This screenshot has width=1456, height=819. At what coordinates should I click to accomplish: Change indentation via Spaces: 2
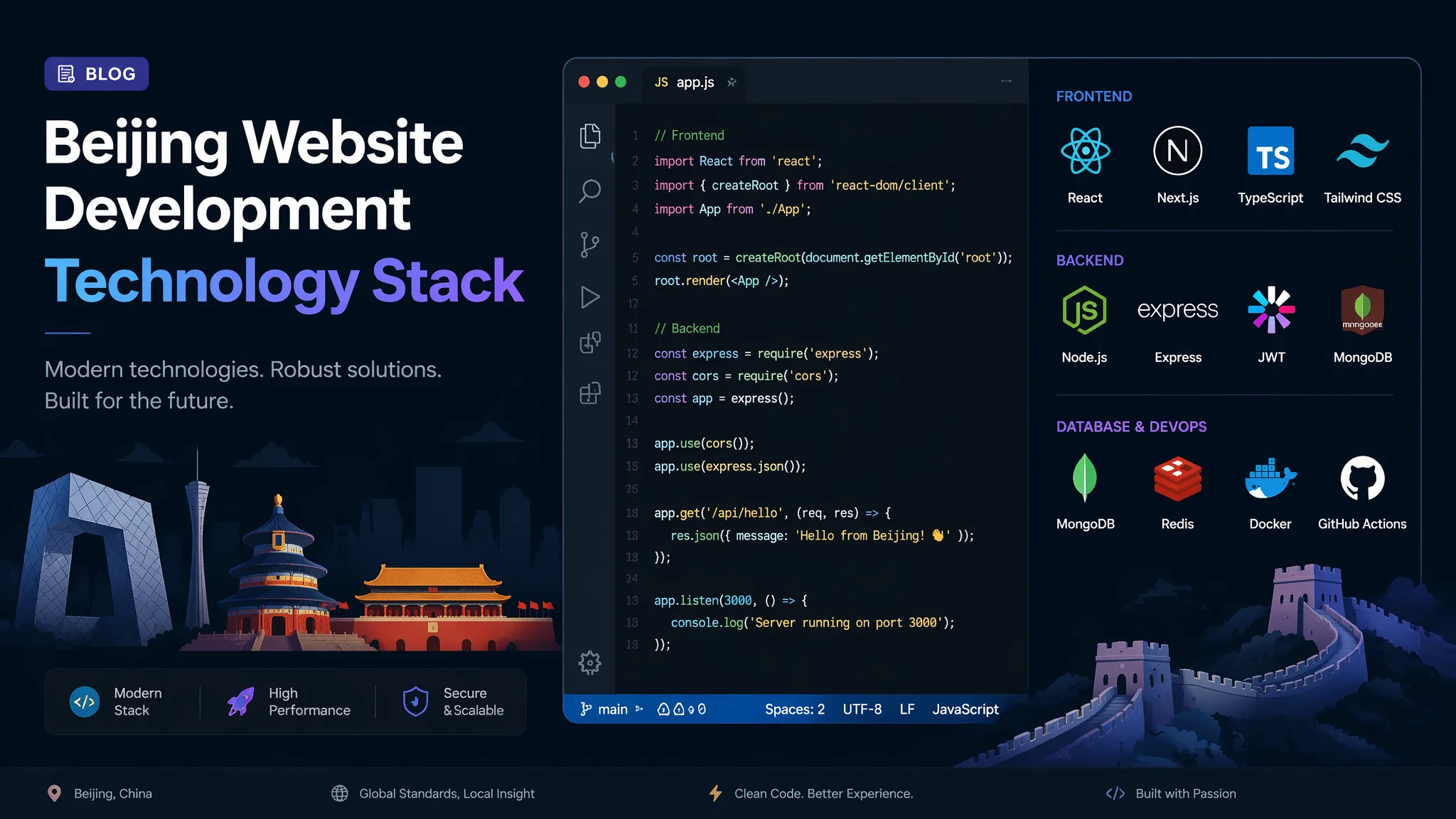795,710
